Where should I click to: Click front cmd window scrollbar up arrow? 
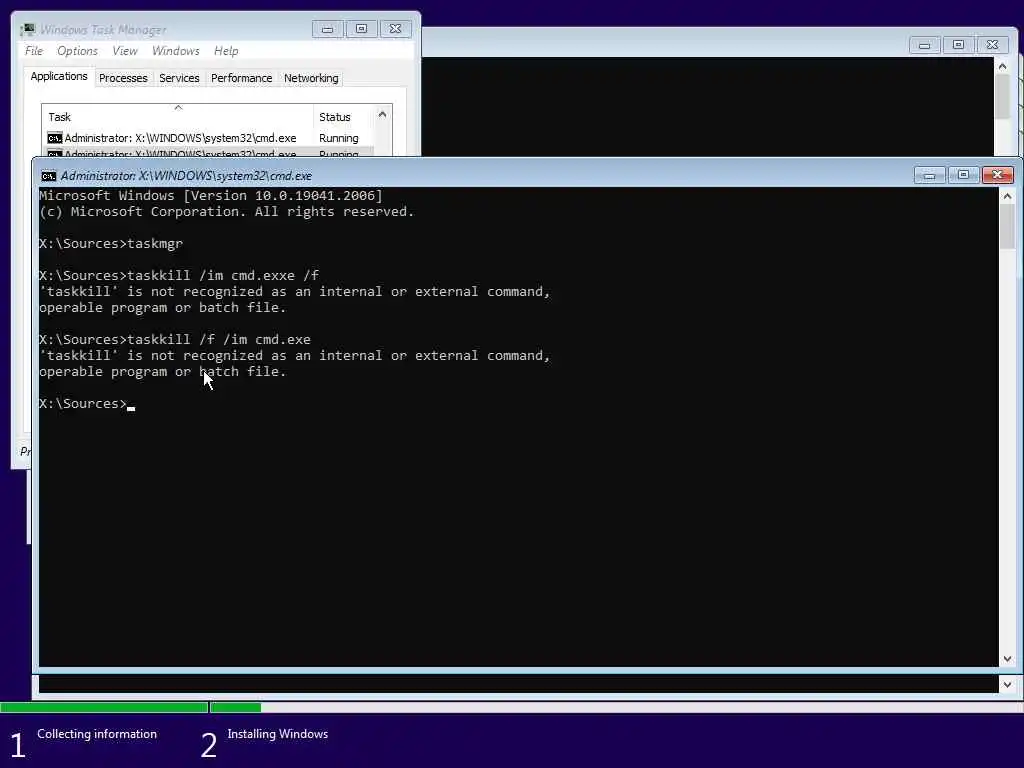(x=1007, y=196)
